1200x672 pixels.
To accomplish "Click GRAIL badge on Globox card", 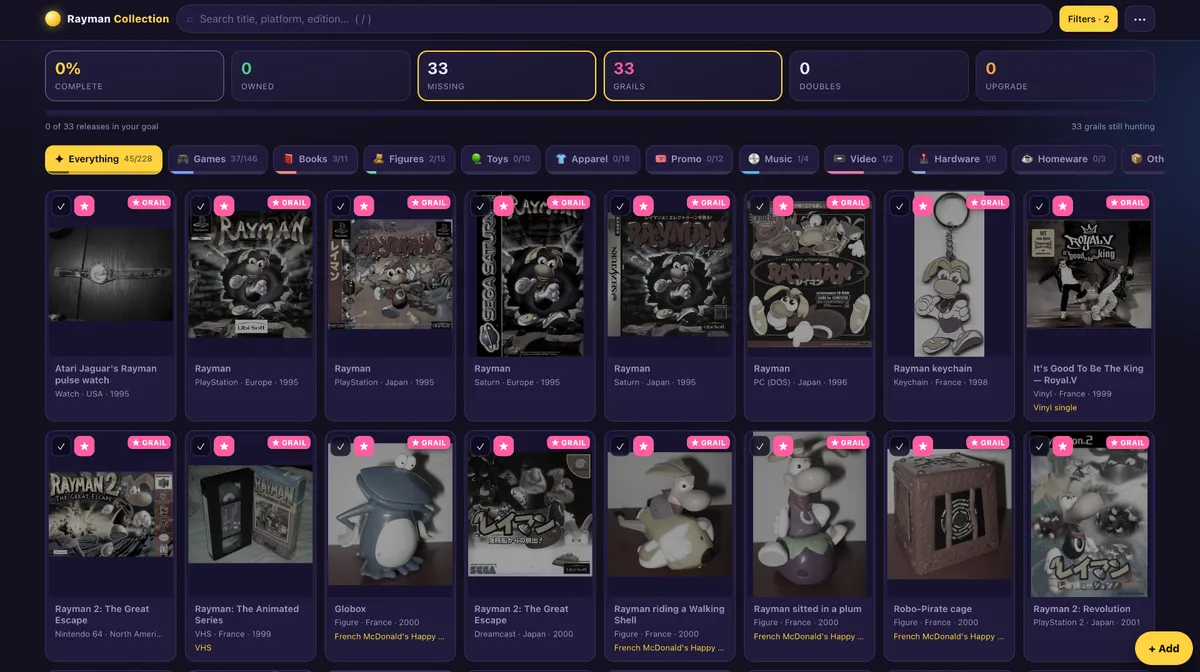I will 429,442.
